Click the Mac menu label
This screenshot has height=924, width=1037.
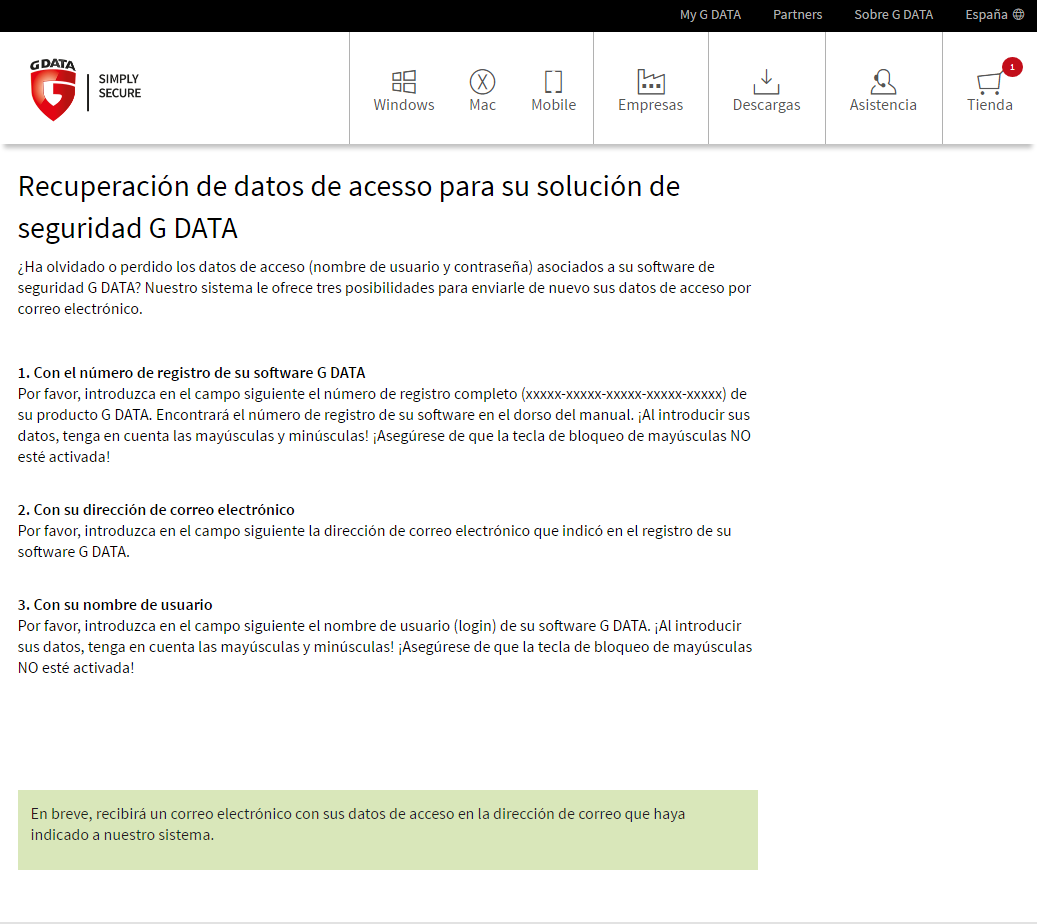(482, 105)
